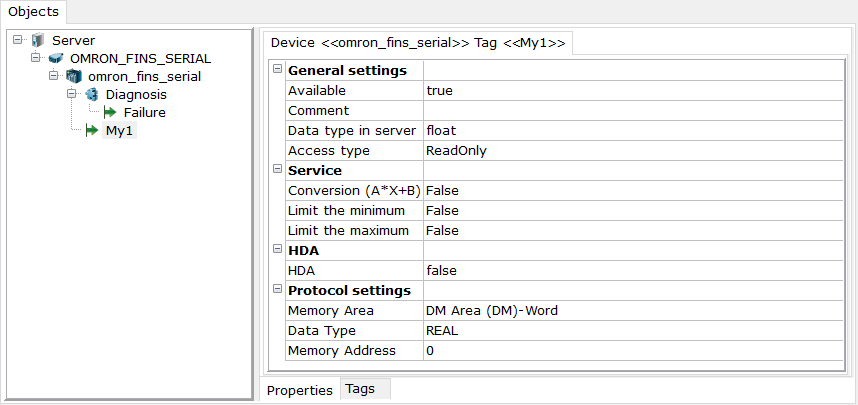Click the Diagnosis gear icon
Image resolution: width=858 pixels, height=405 pixels.
click(92, 94)
